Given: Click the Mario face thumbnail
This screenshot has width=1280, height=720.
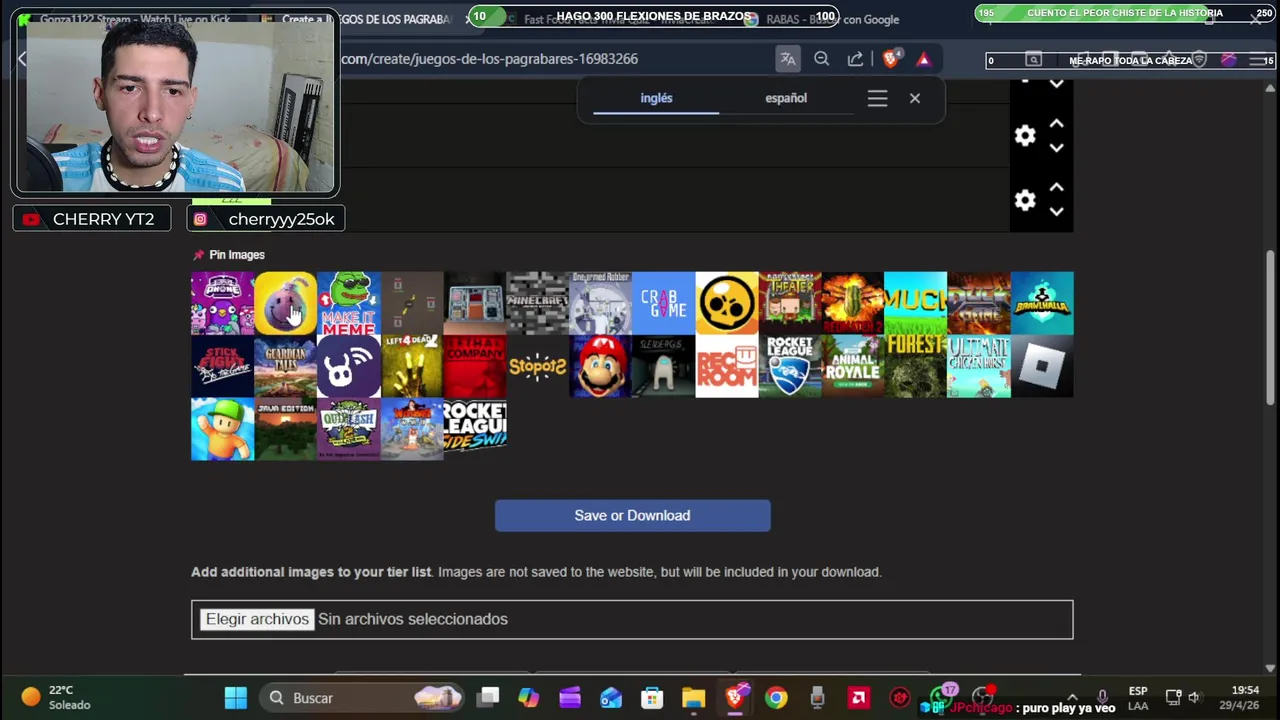Looking at the screenshot, I should coord(600,366).
